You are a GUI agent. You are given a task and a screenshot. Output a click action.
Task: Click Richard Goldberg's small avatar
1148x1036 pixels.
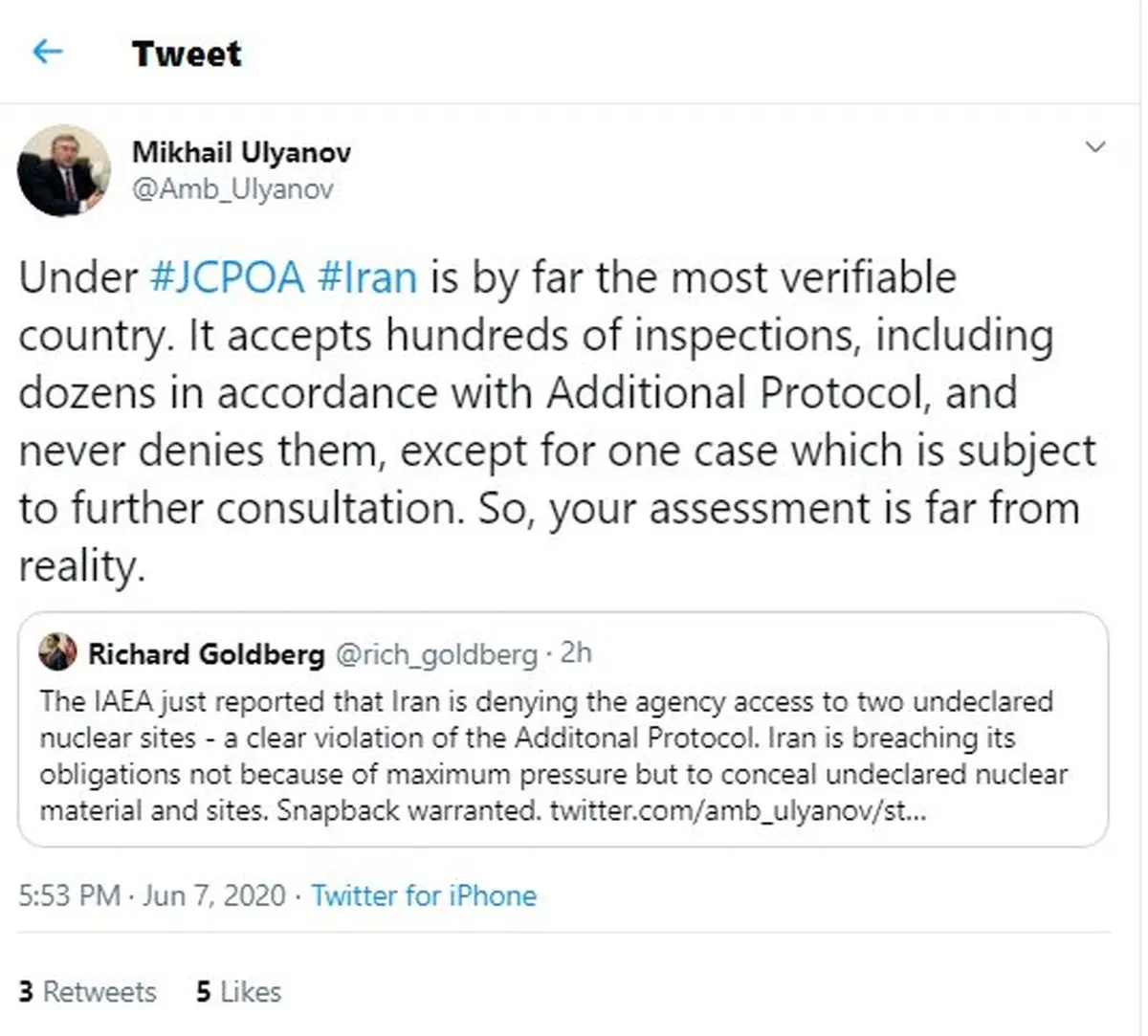coord(57,652)
